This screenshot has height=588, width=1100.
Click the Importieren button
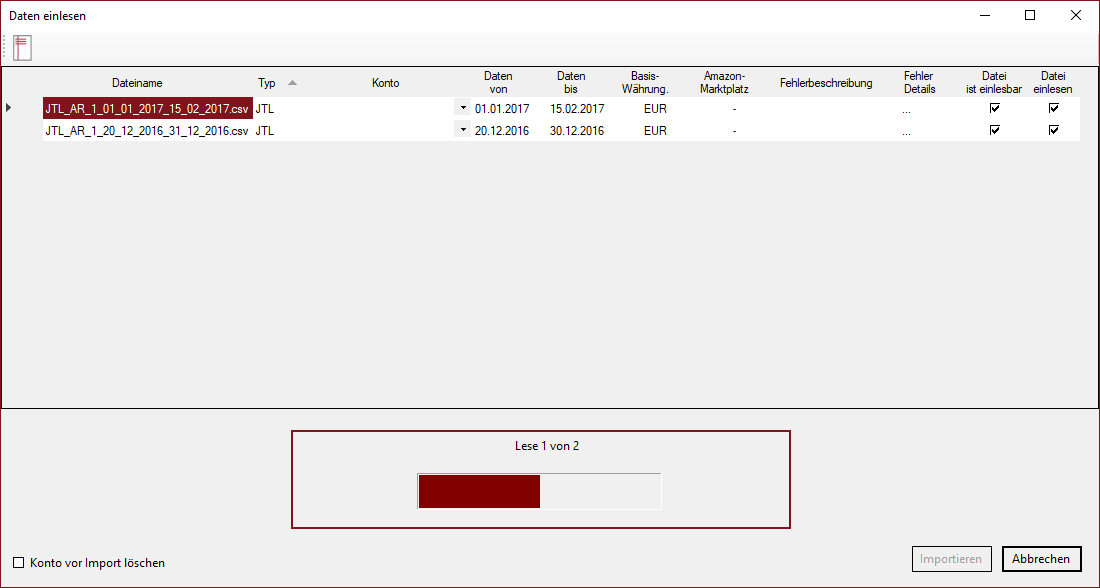coord(951,559)
